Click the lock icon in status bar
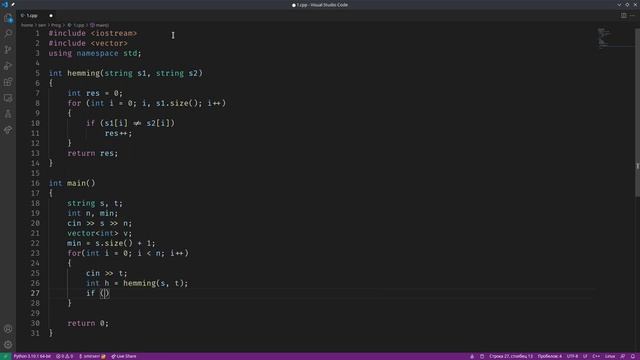This screenshot has height=360, width=640. (472, 356)
